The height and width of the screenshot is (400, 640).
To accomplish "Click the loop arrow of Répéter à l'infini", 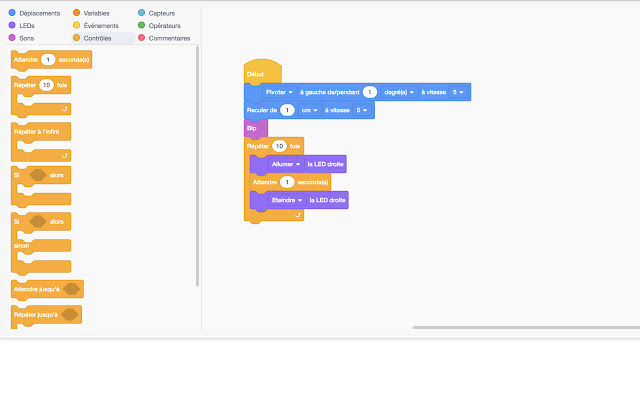I will coord(64,156).
